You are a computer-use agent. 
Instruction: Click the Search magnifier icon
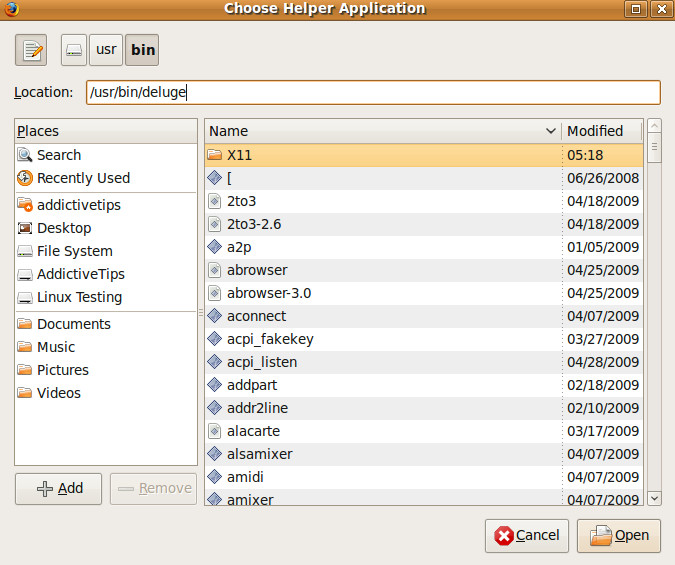point(25,155)
